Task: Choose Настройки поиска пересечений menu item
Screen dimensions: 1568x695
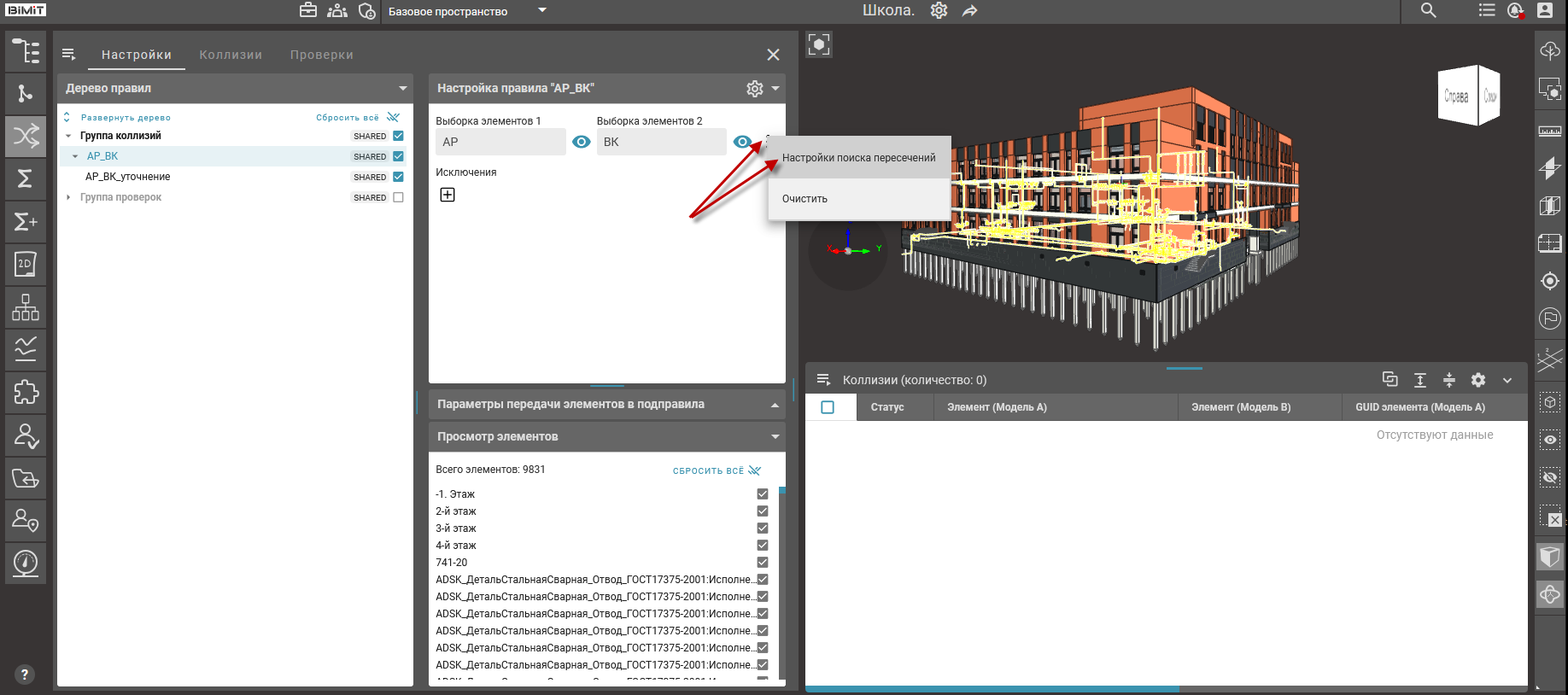Action: 858,158
